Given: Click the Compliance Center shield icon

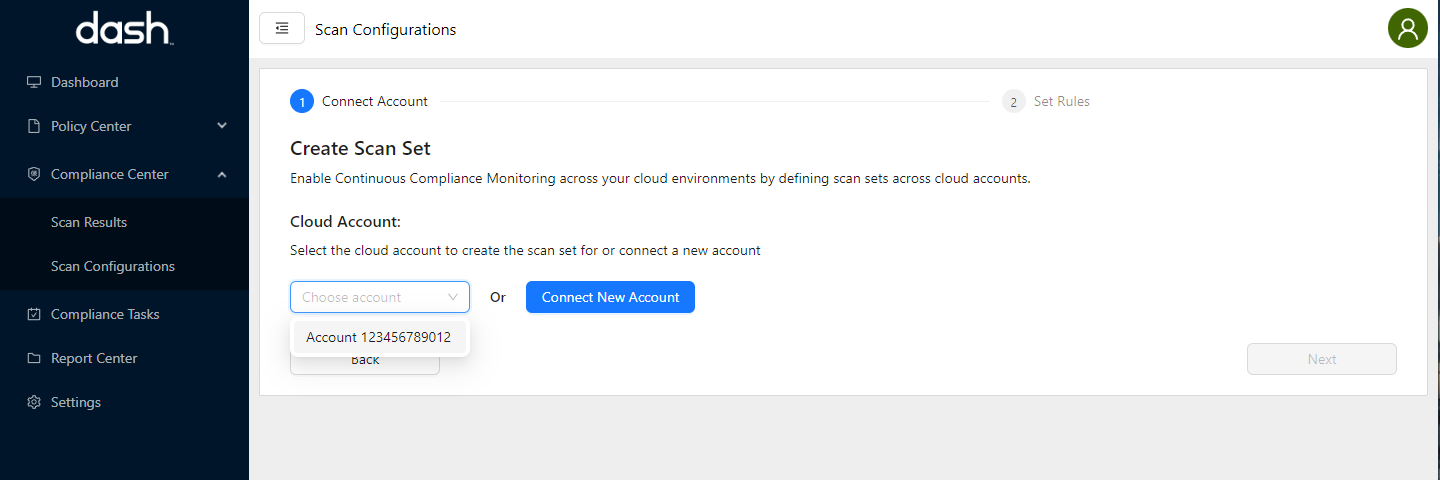Looking at the screenshot, I should point(34,174).
